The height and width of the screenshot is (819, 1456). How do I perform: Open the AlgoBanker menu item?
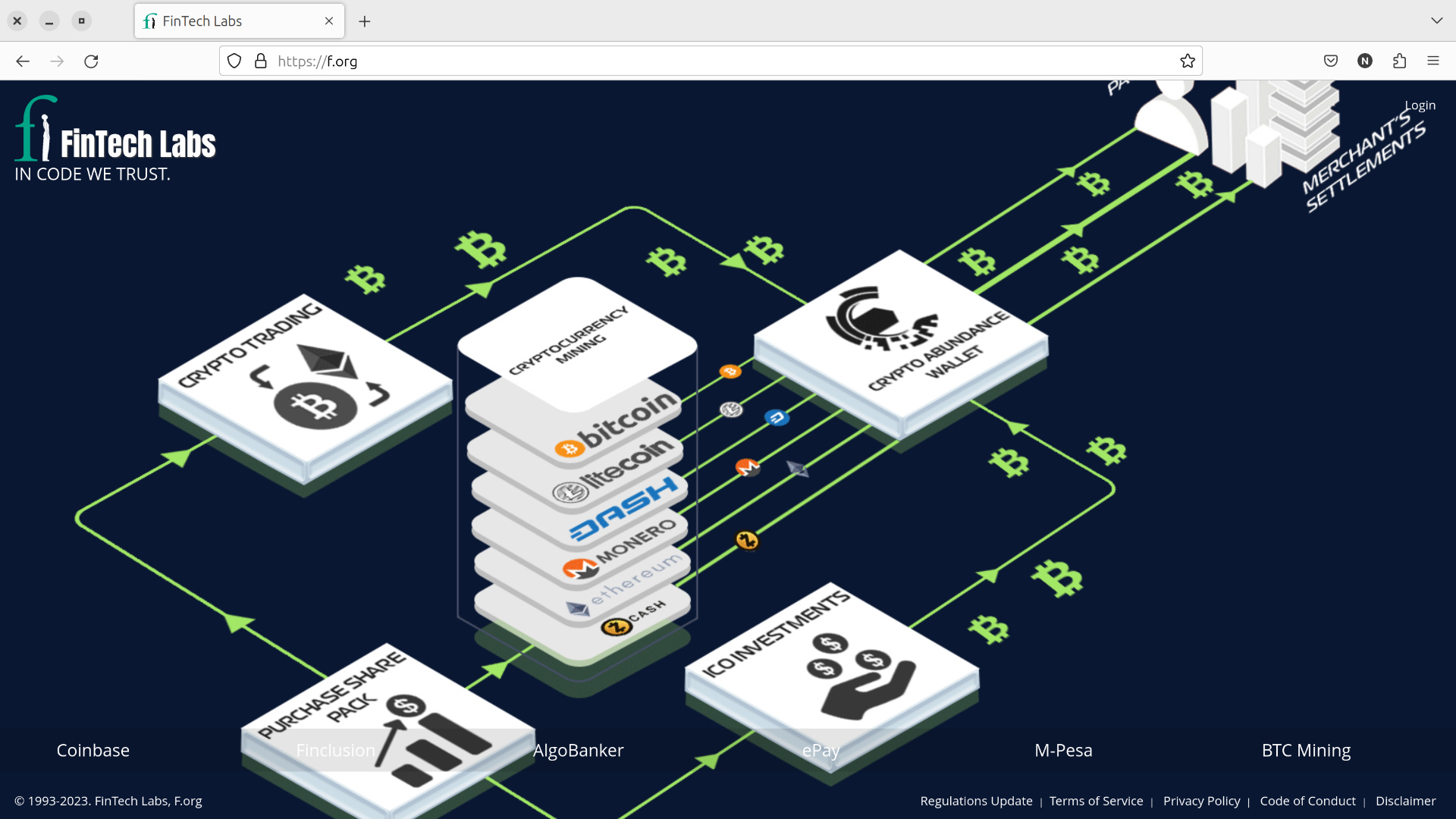578,750
